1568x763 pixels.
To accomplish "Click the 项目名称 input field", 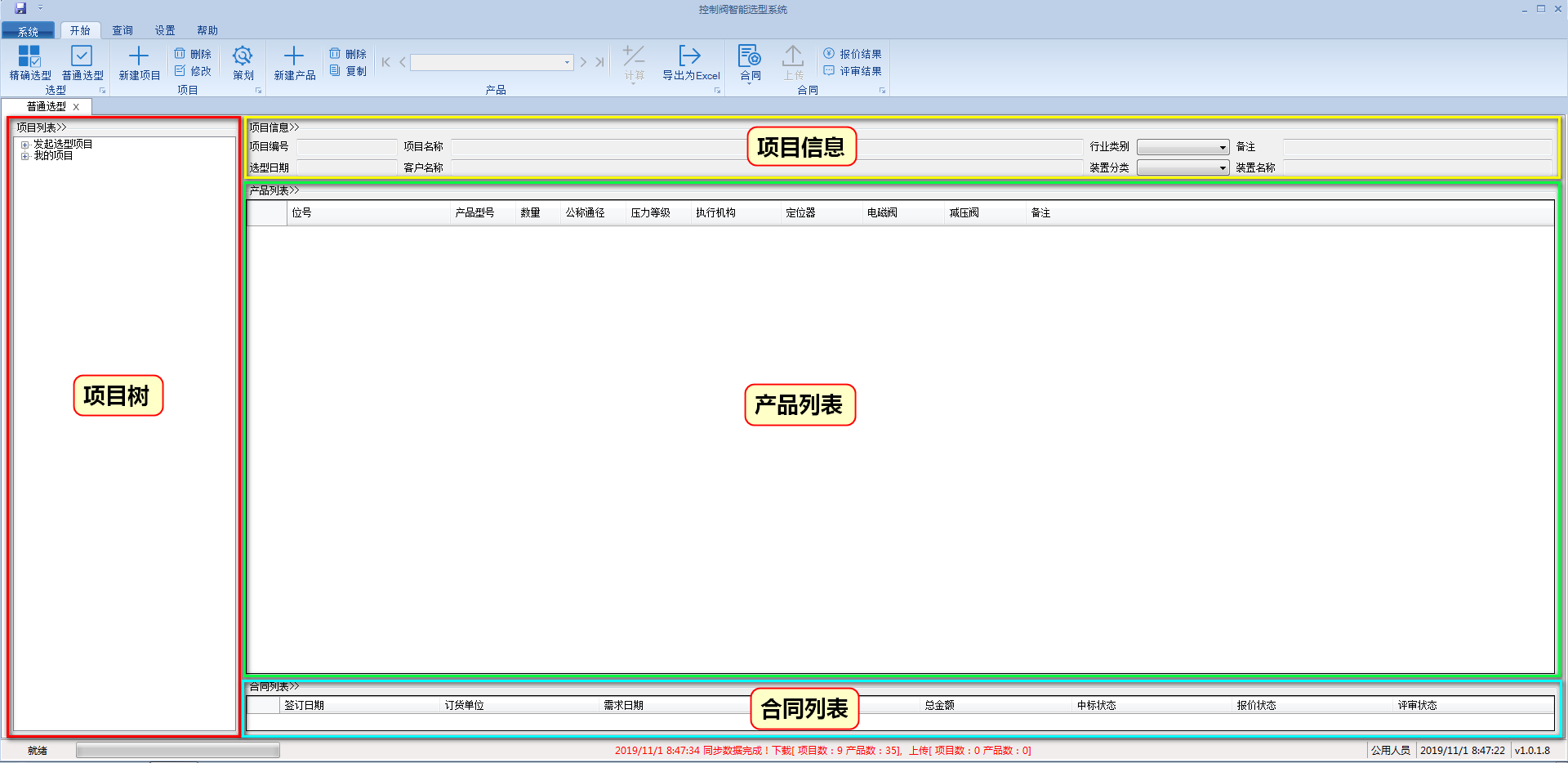I will coord(596,147).
